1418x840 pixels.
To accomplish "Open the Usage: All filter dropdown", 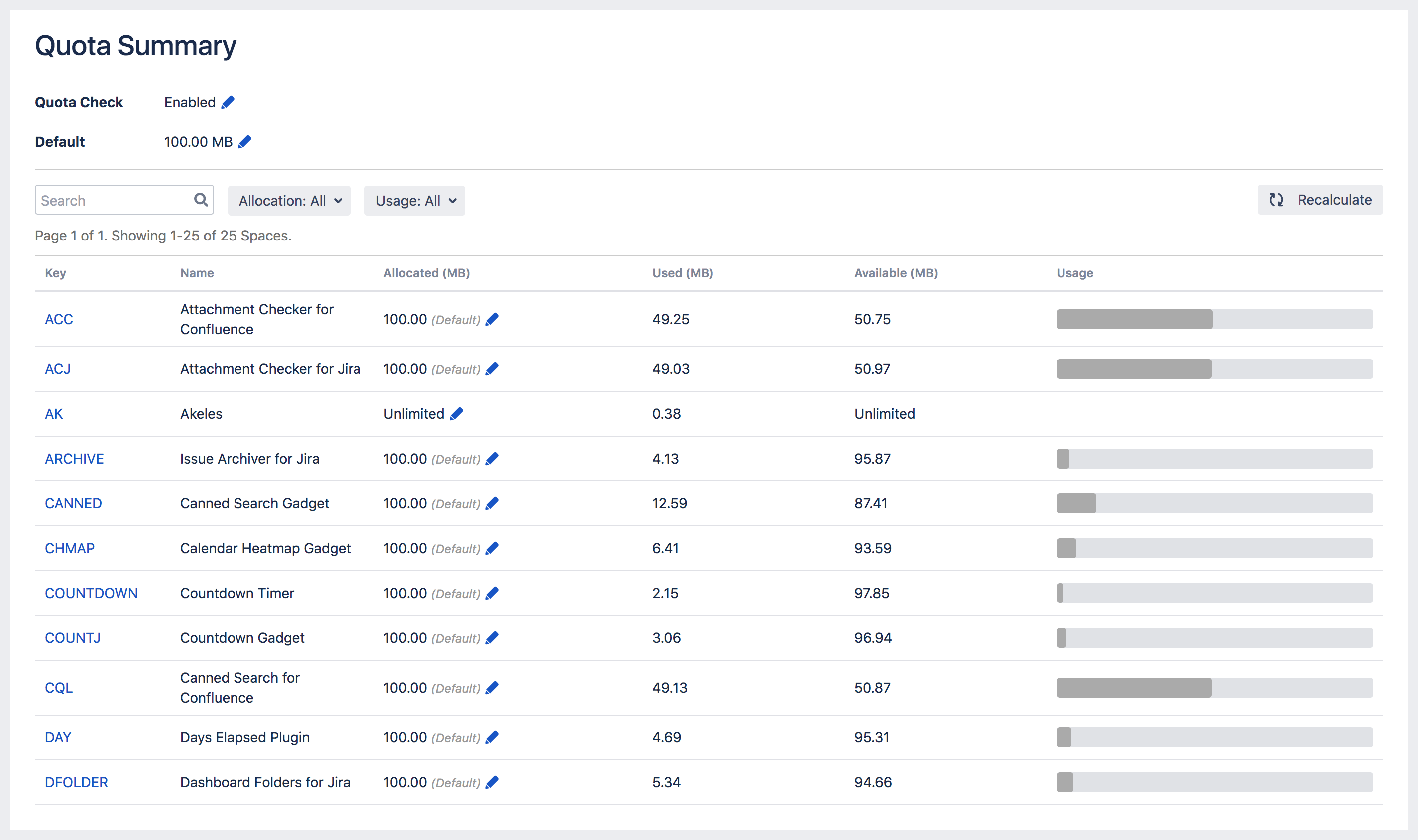I will pyautogui.click(x=415, y=201).
